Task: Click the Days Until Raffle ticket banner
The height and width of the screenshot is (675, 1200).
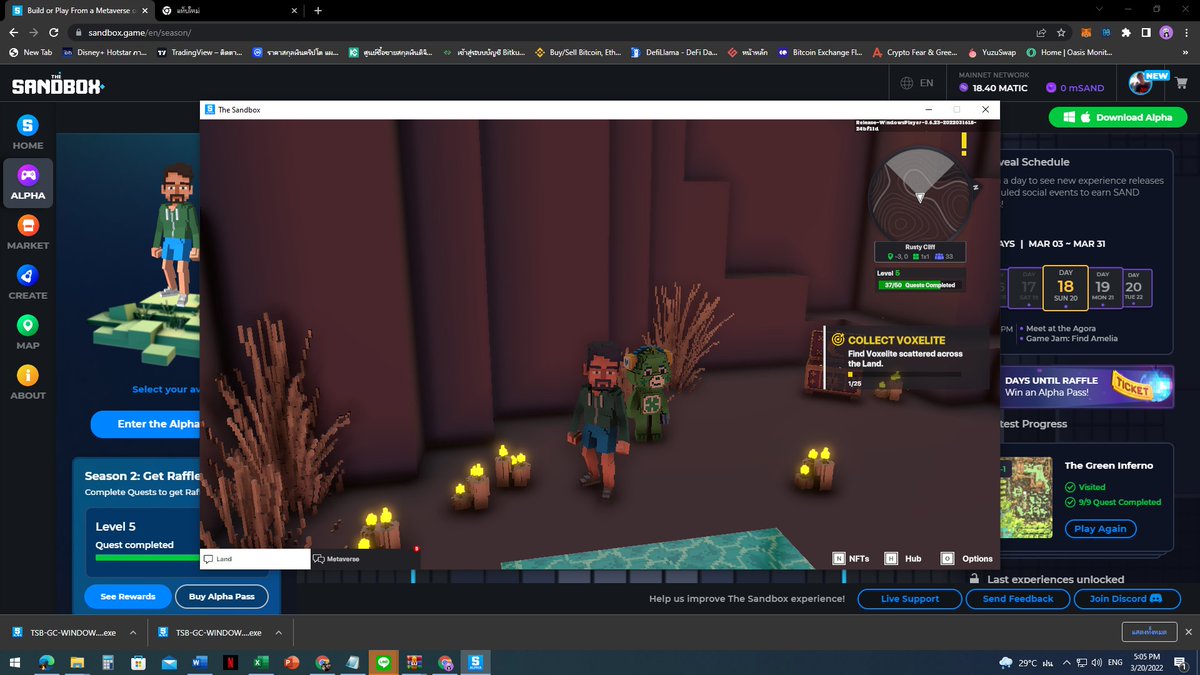Action: 1087,385
